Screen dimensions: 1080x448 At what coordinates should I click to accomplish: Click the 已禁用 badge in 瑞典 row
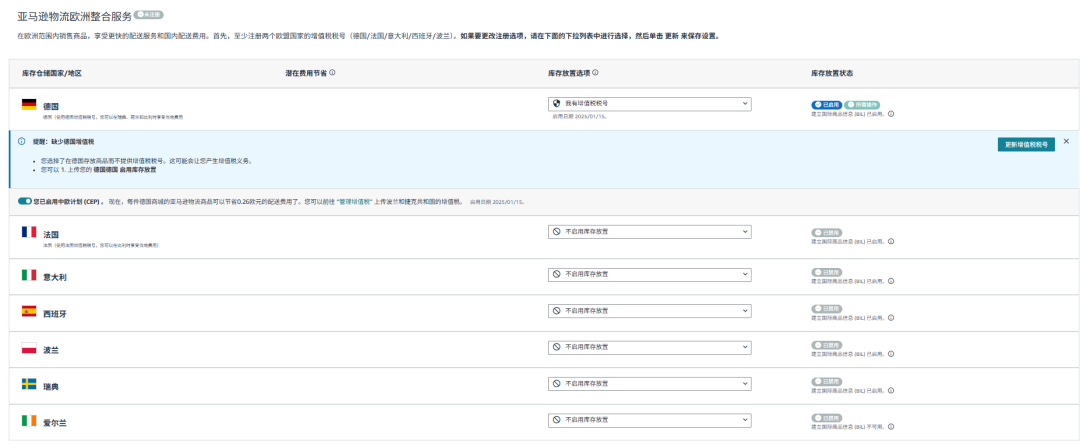point(827,381)
